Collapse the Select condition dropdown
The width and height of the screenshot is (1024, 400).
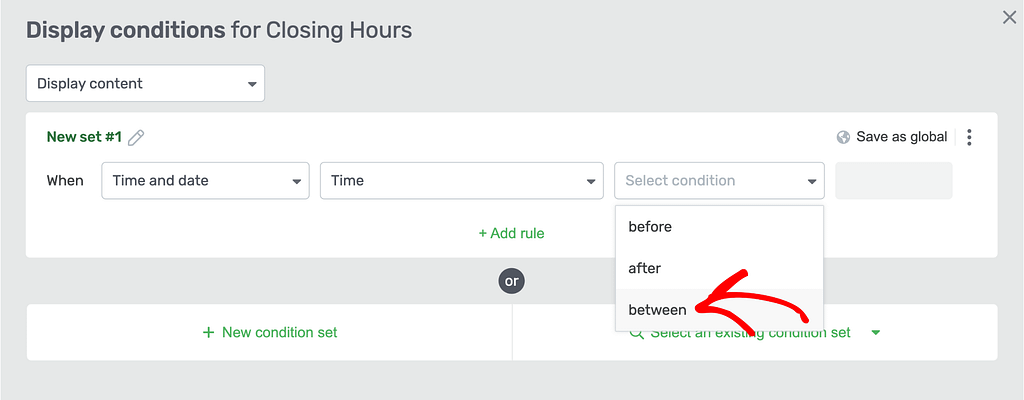[719, 180]
